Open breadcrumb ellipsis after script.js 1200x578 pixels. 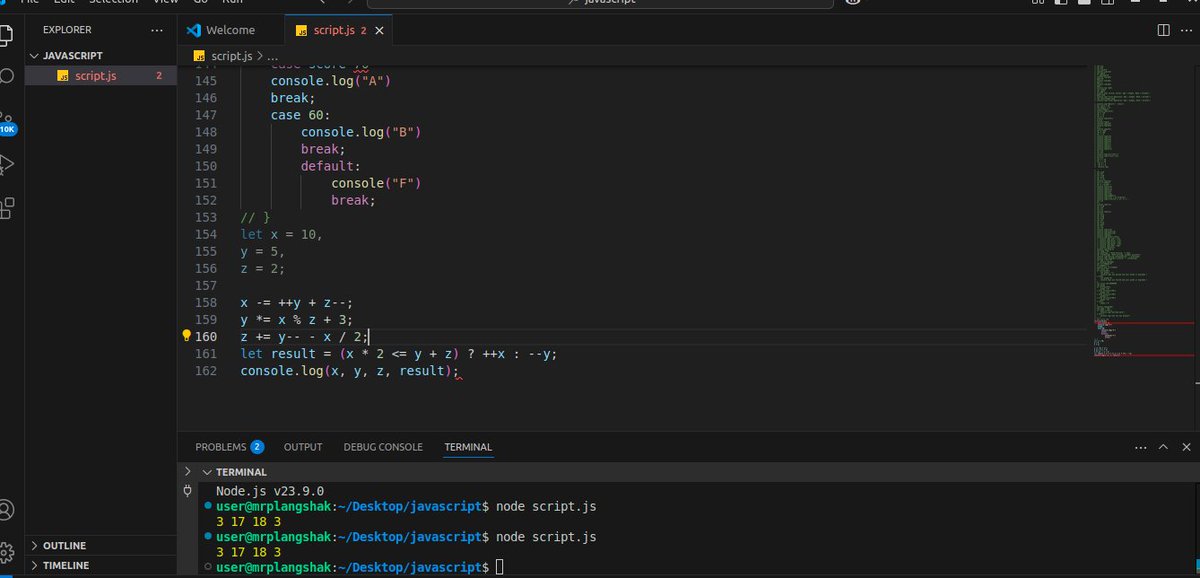click(x=274, y=56)
